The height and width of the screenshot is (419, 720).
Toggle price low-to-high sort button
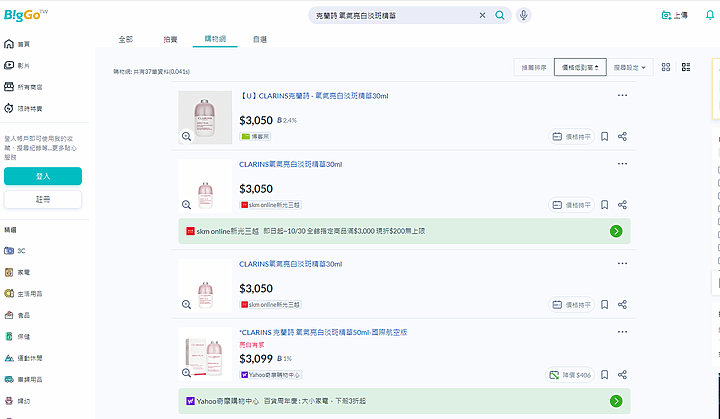pos(580,68)
